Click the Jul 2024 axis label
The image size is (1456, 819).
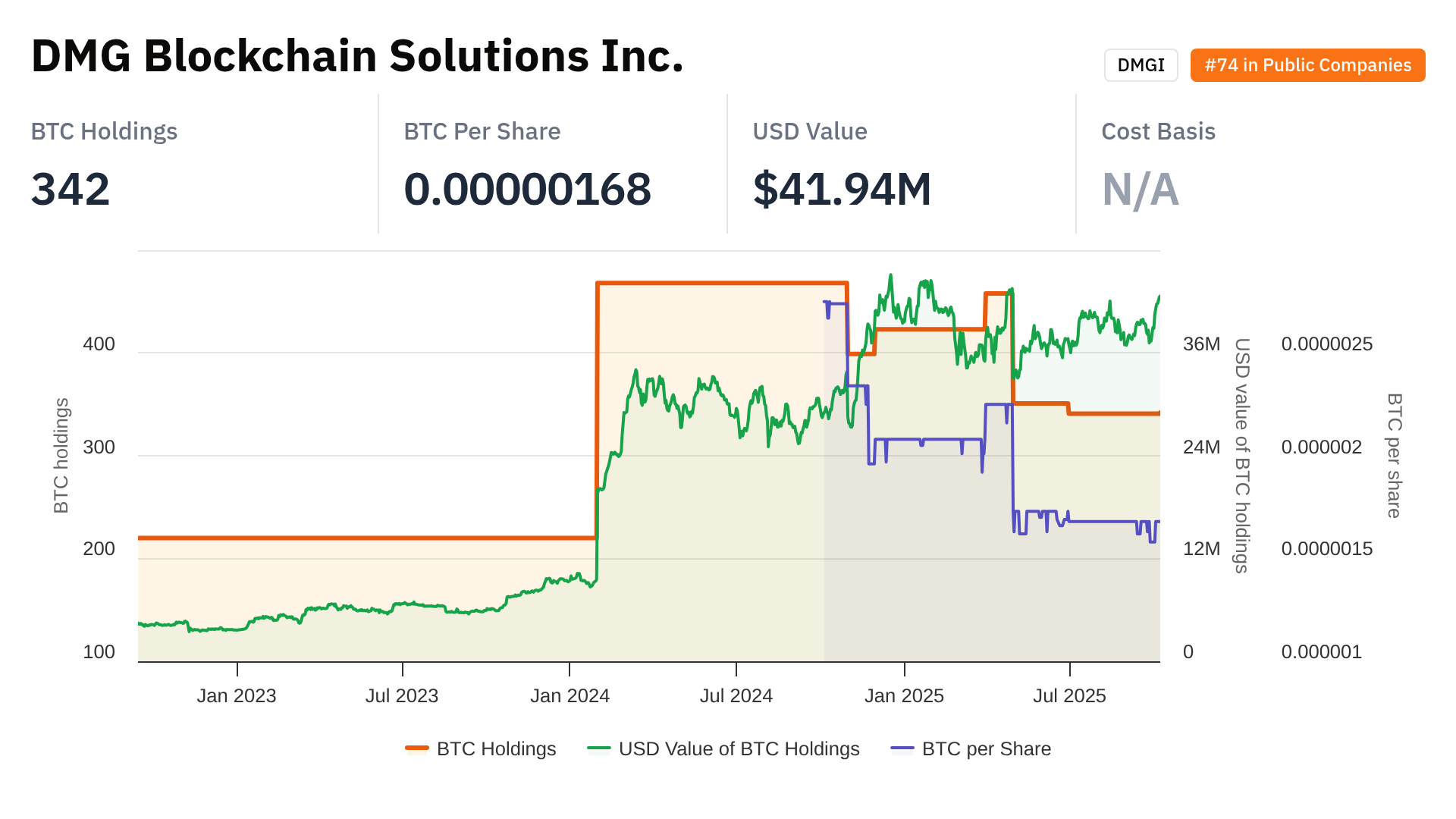click(736, 696)
